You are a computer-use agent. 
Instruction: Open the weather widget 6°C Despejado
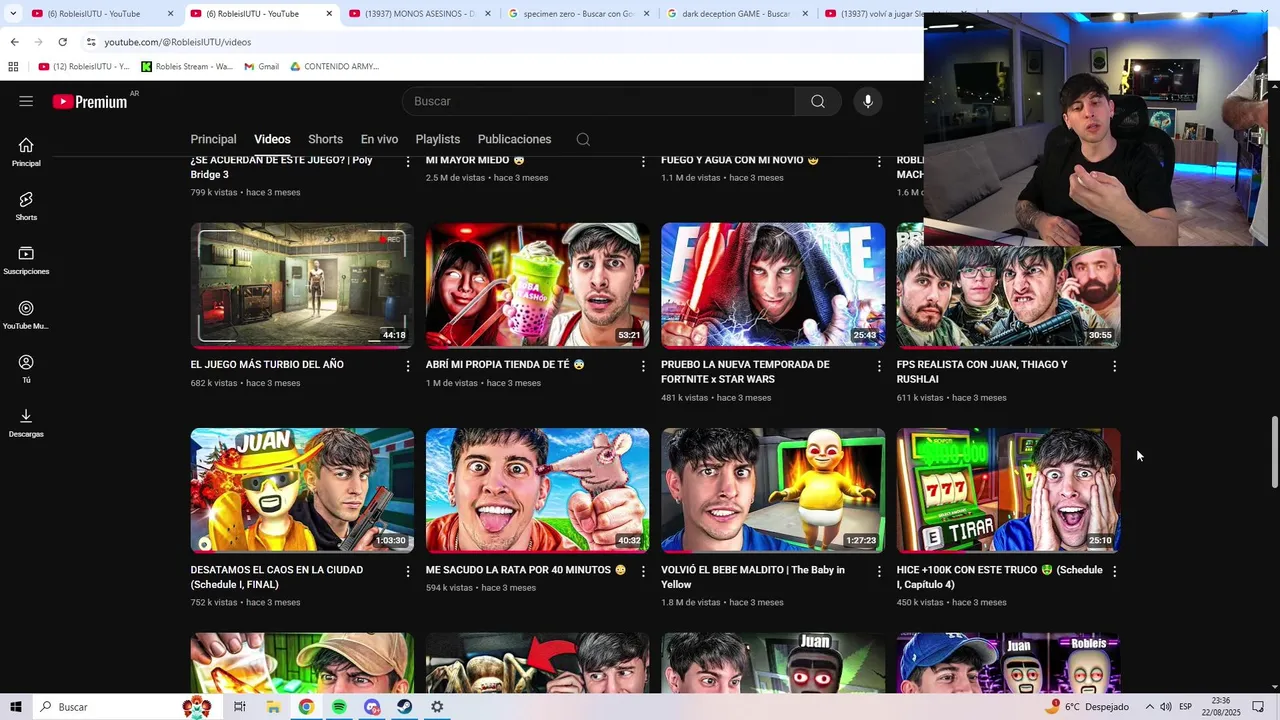[x=1089, y=707]
